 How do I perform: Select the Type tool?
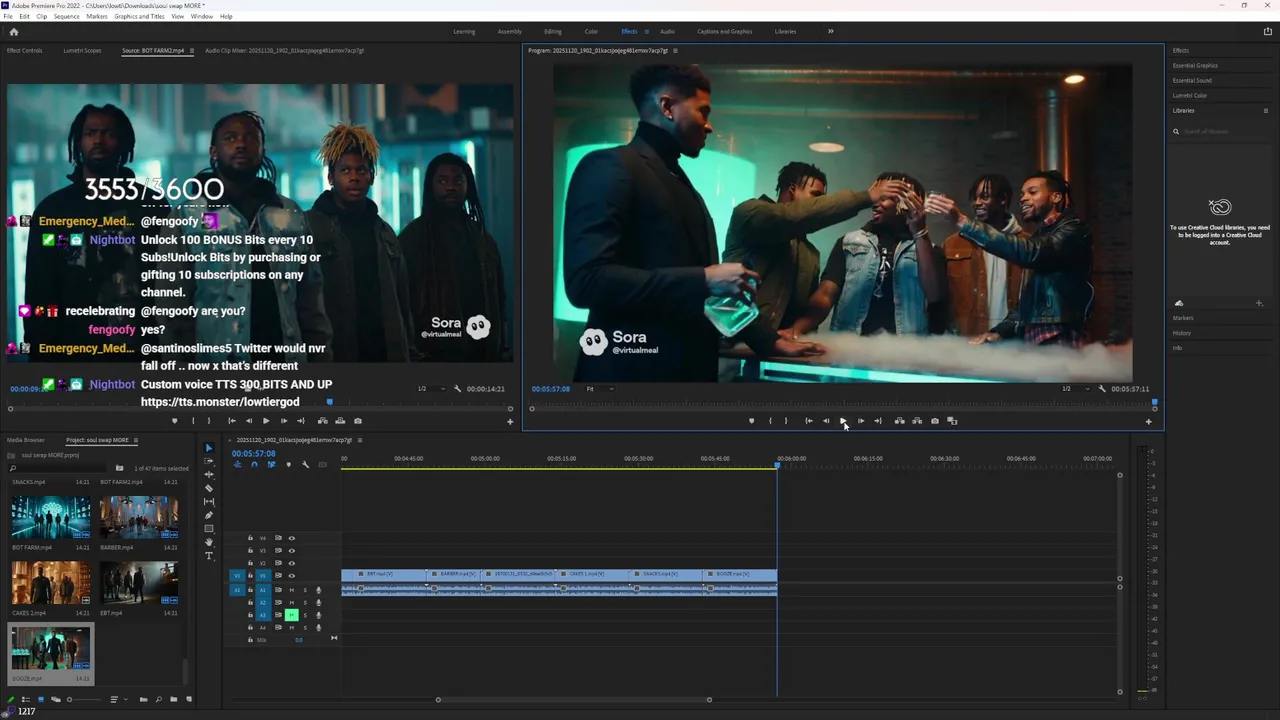[x=209, y=556]
